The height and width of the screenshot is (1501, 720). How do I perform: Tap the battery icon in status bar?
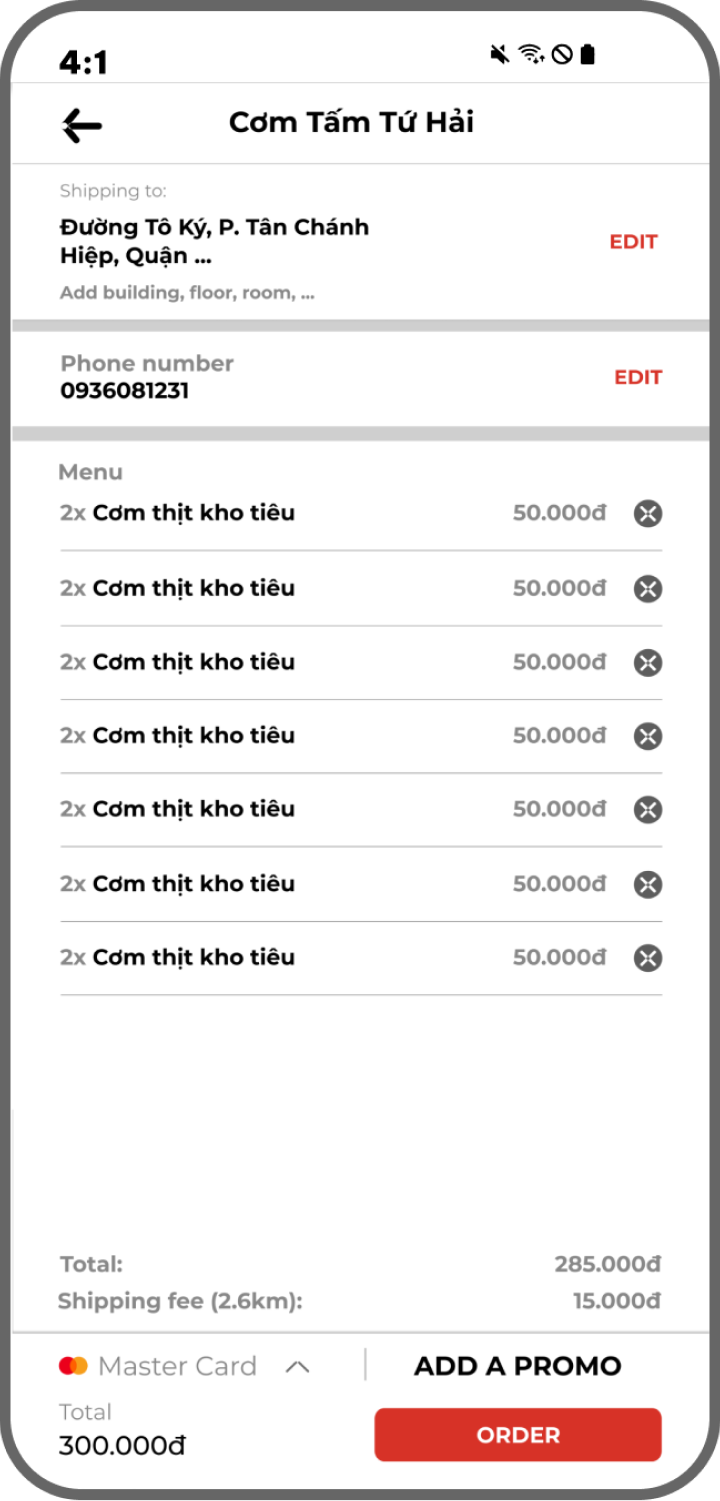click(x=588, y=54)
